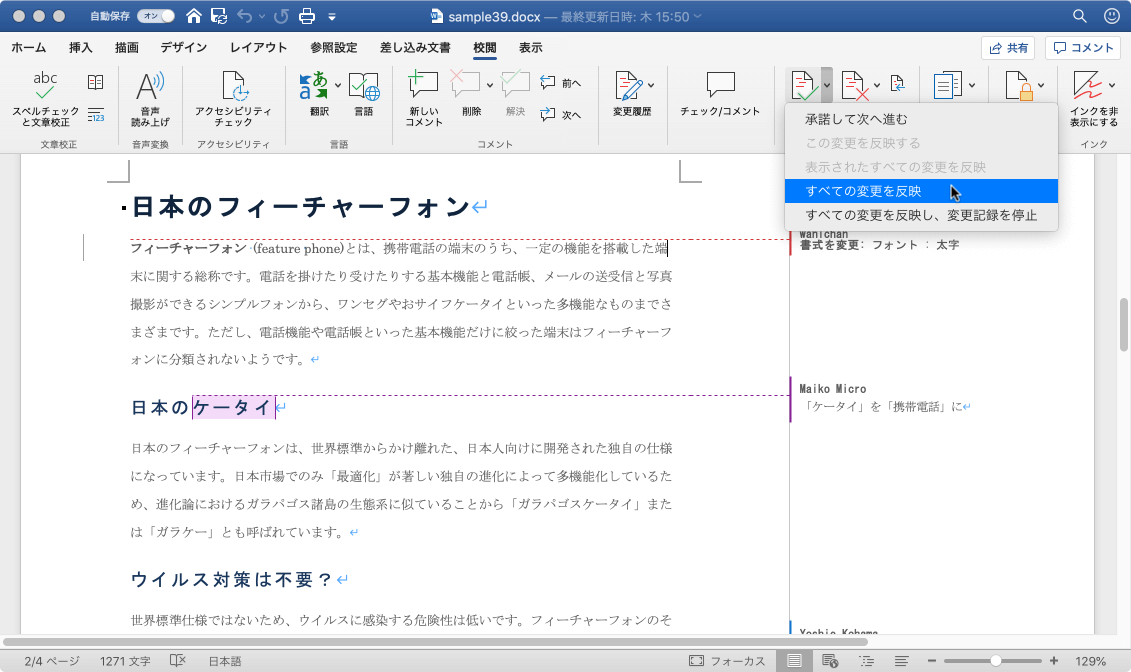Click the word count 1271 文字 in status bar
The width and height of the screenshot is (1131, 672).
point(125,661)
